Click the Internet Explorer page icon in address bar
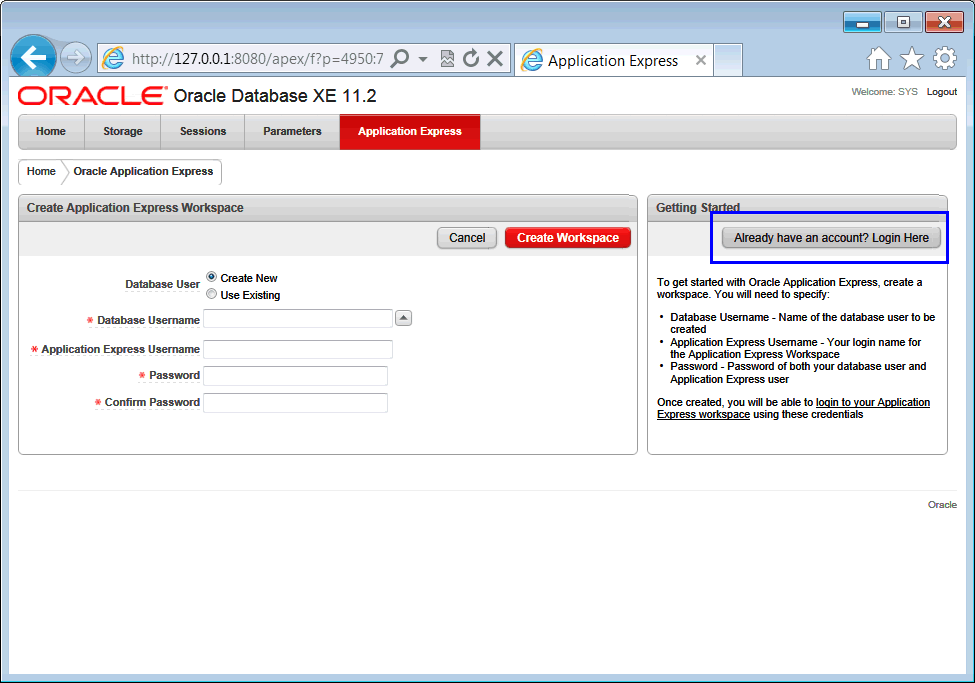Image resolution: width=975 pixels, height=683 pixels. pos(114,58)
